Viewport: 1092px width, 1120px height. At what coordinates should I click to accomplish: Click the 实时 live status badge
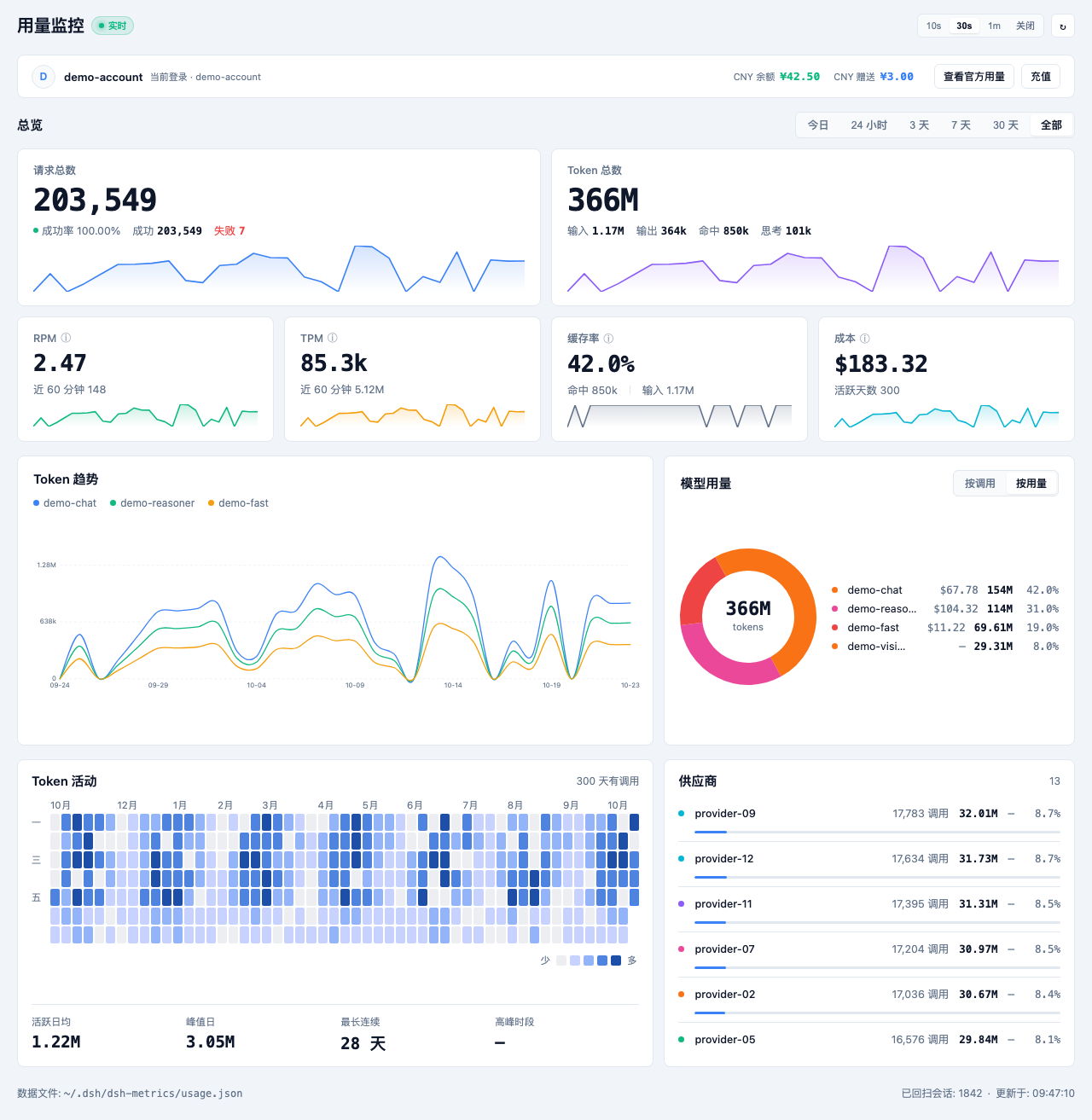click(113, 26)
